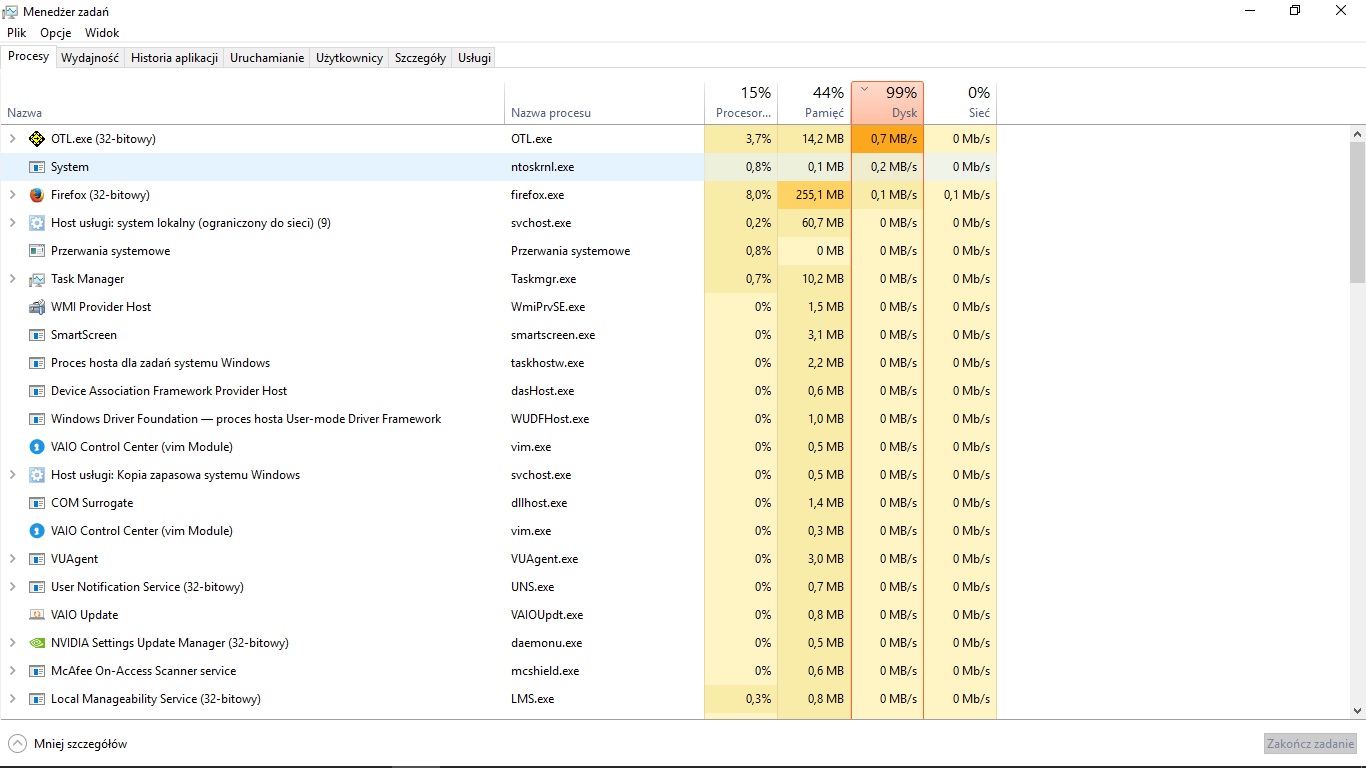The image size is (1366, 768).
Task: Select the daemonu.exe process name
Action: [x=546, y=643]
